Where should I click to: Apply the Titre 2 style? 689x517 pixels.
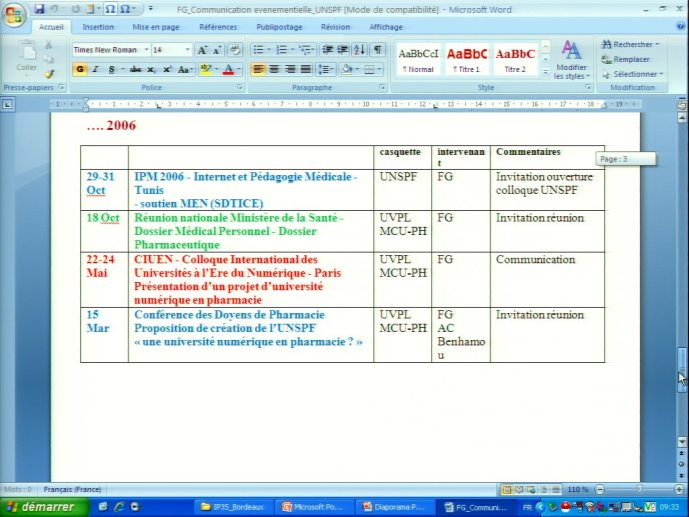515,60
